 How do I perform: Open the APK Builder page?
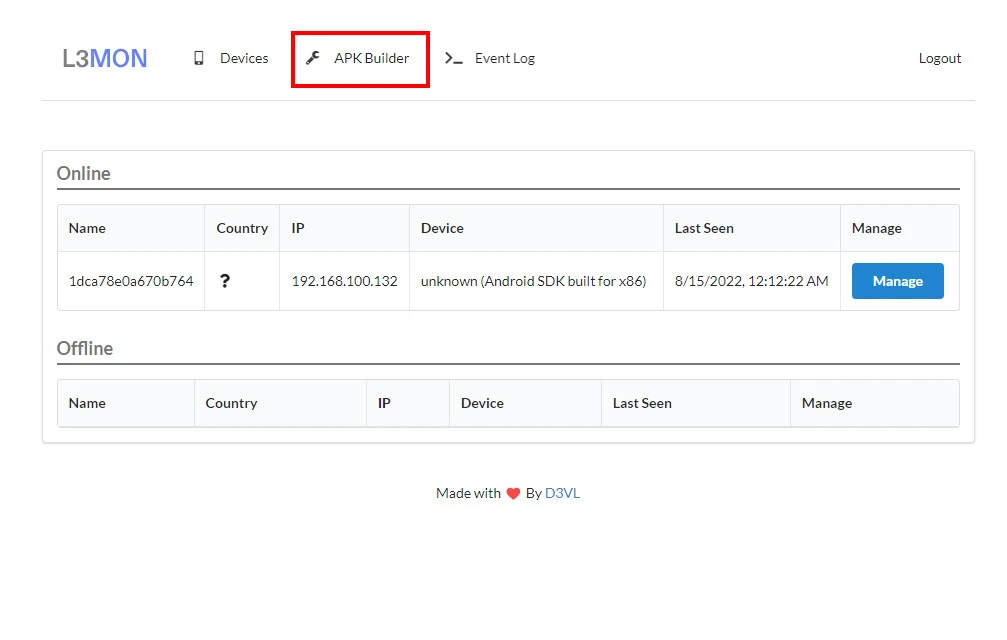[x=371, y=58]
